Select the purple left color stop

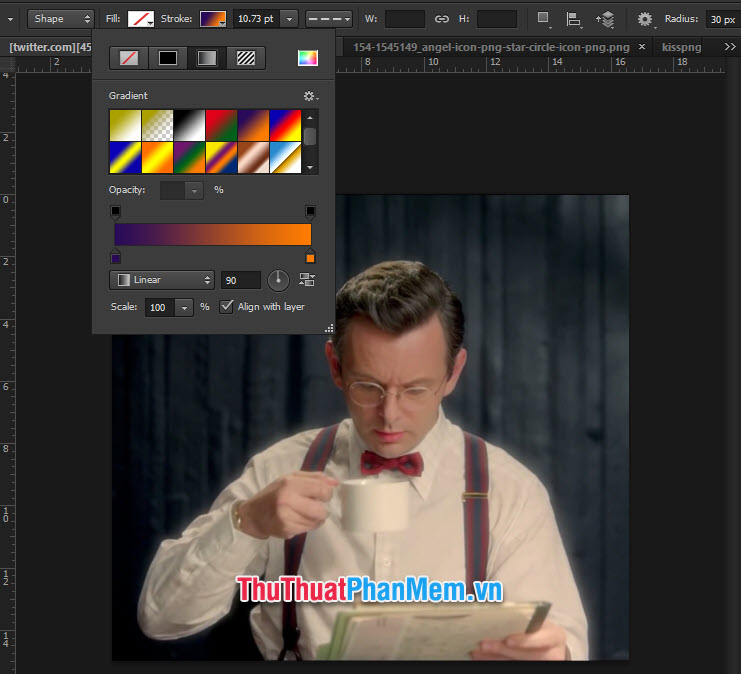[x=116, y=257]
